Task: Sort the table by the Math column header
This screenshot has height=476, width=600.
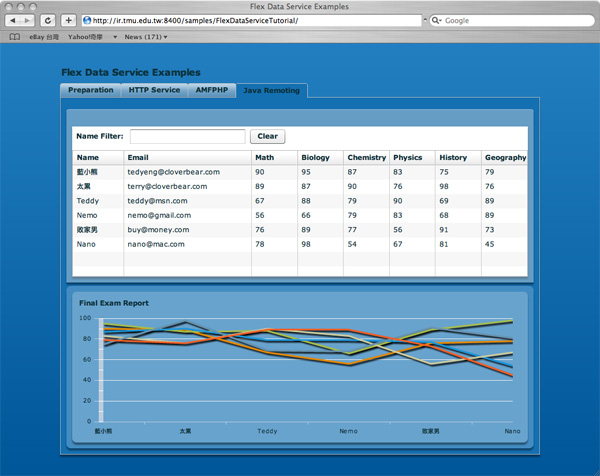Action: pyautogui.click(x=273, y=157)
